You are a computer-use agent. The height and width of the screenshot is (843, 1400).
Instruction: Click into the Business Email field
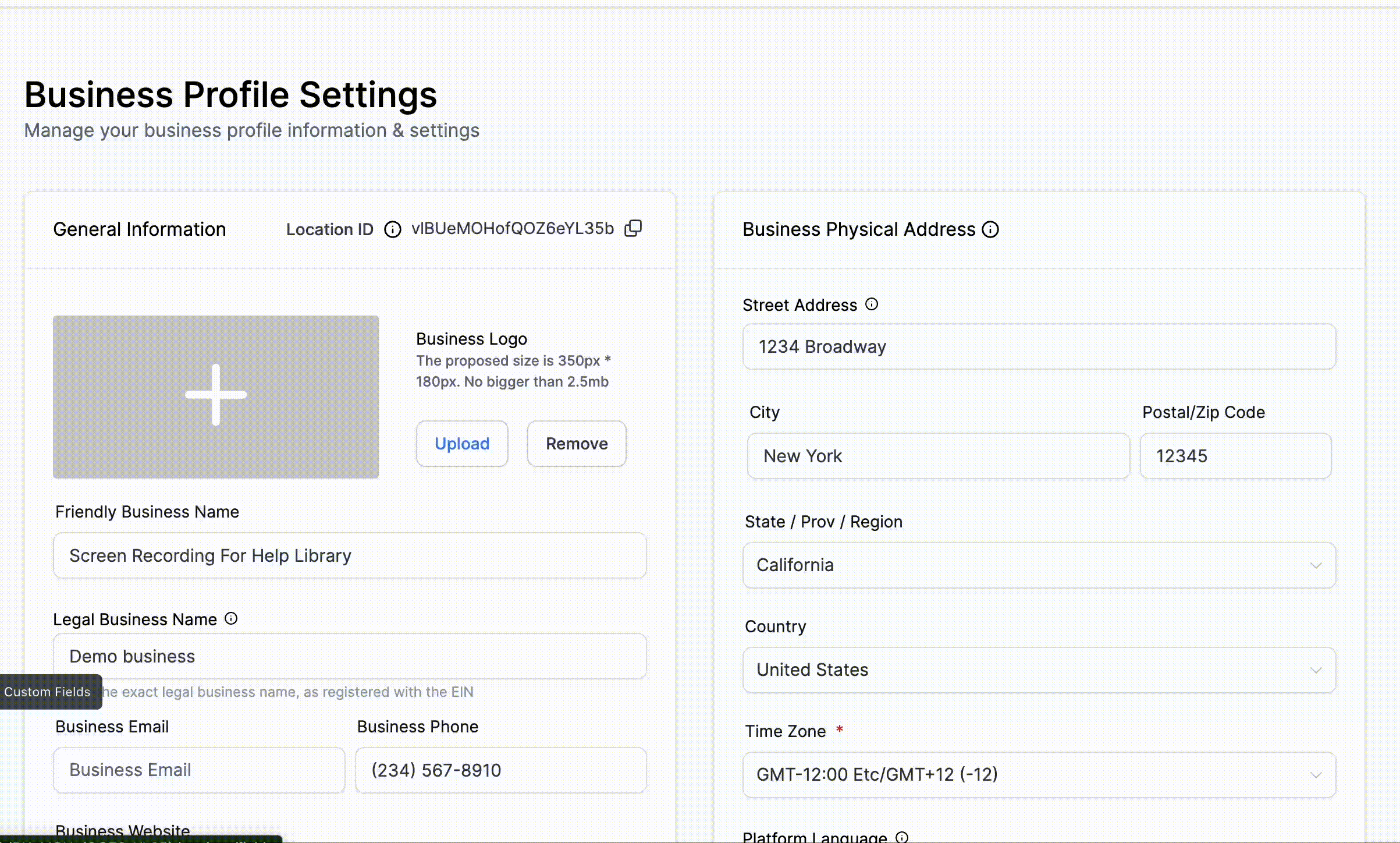[x=199, y=770]
